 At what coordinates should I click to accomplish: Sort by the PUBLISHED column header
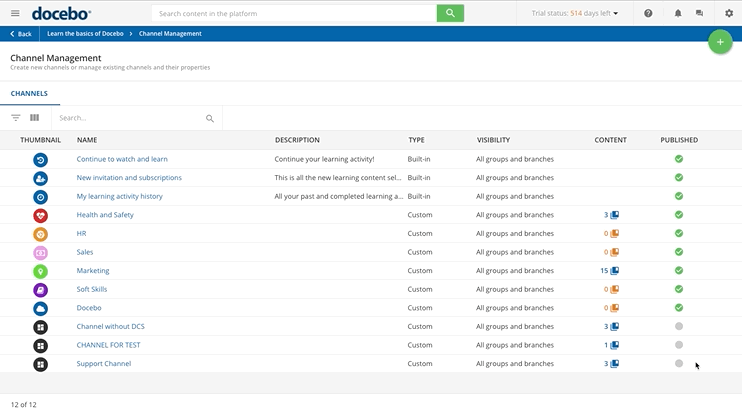(679, 140)
